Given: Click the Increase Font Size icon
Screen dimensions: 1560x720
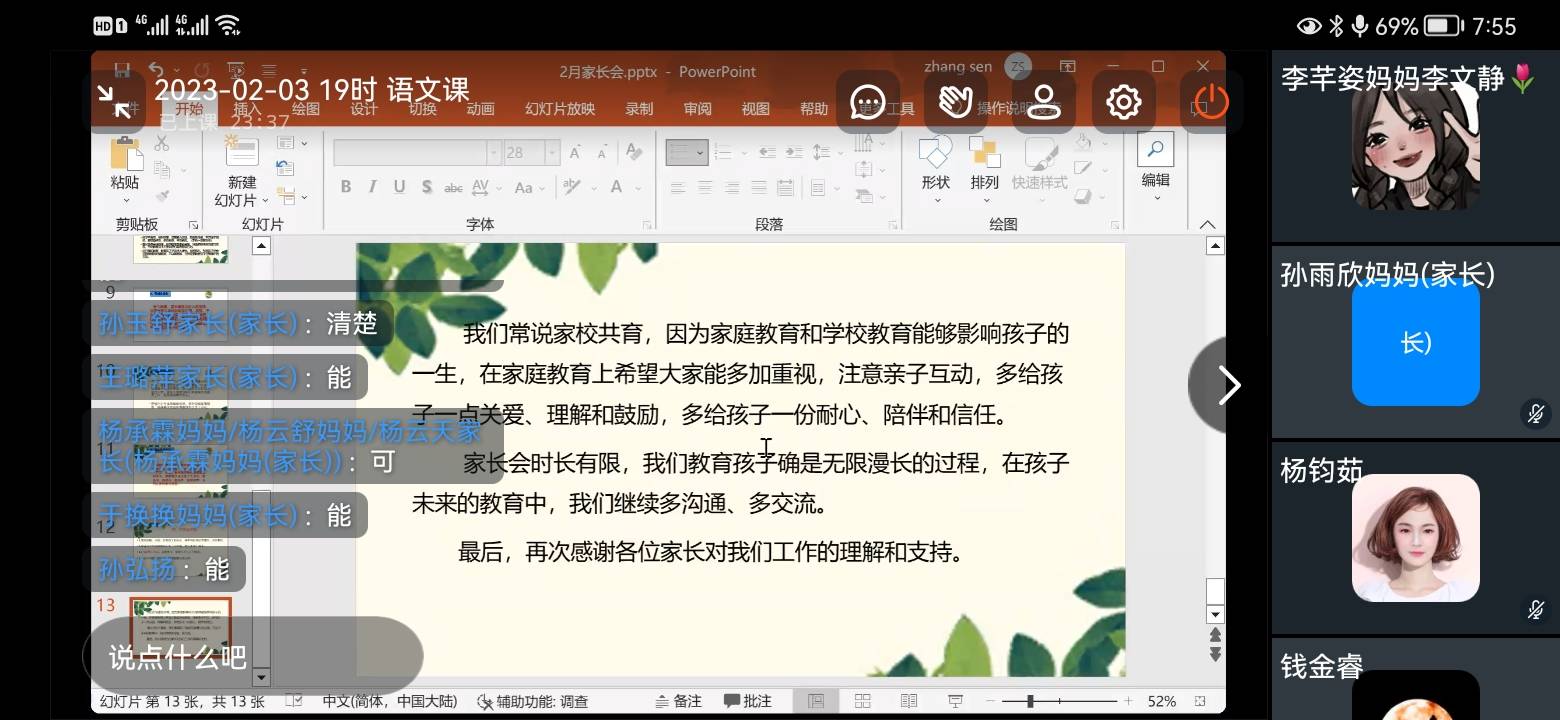Looking at the screenshot, I should point(576,153).
